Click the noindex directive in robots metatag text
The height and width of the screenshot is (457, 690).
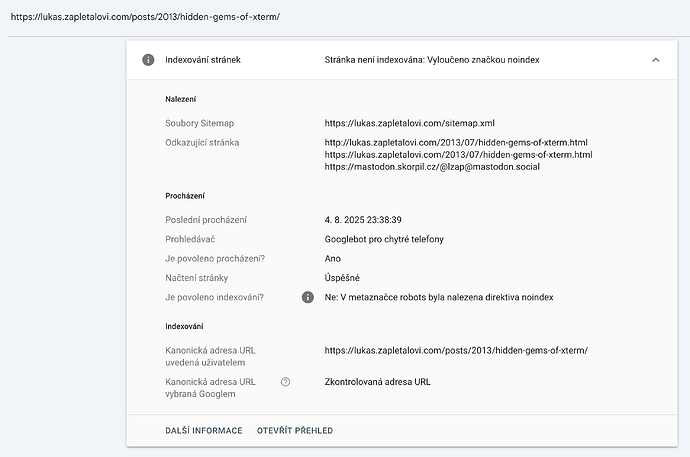[x=438, y=297]
